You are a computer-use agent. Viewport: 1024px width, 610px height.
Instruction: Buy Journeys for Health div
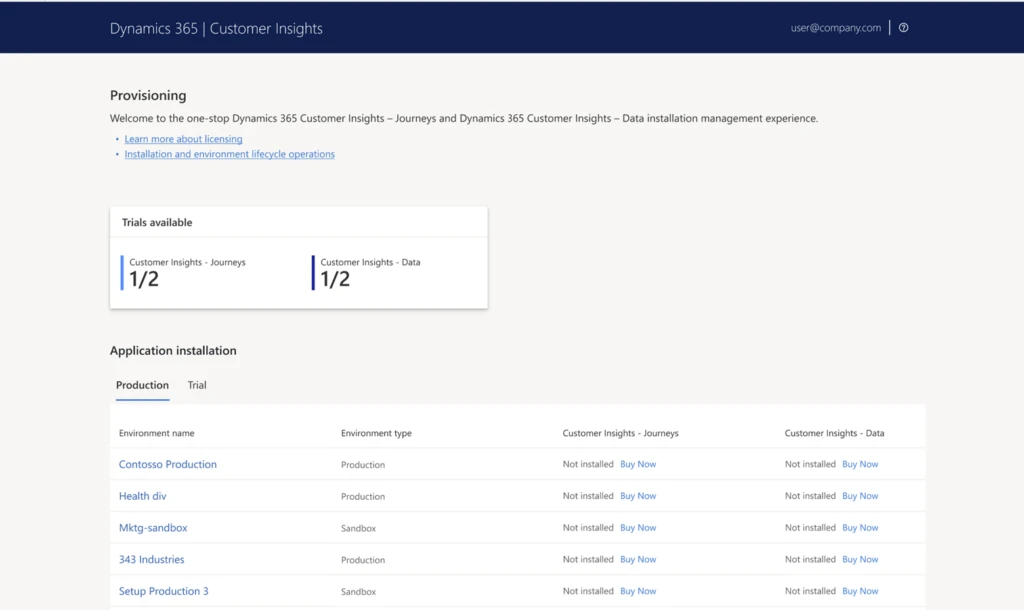point(638,496)
